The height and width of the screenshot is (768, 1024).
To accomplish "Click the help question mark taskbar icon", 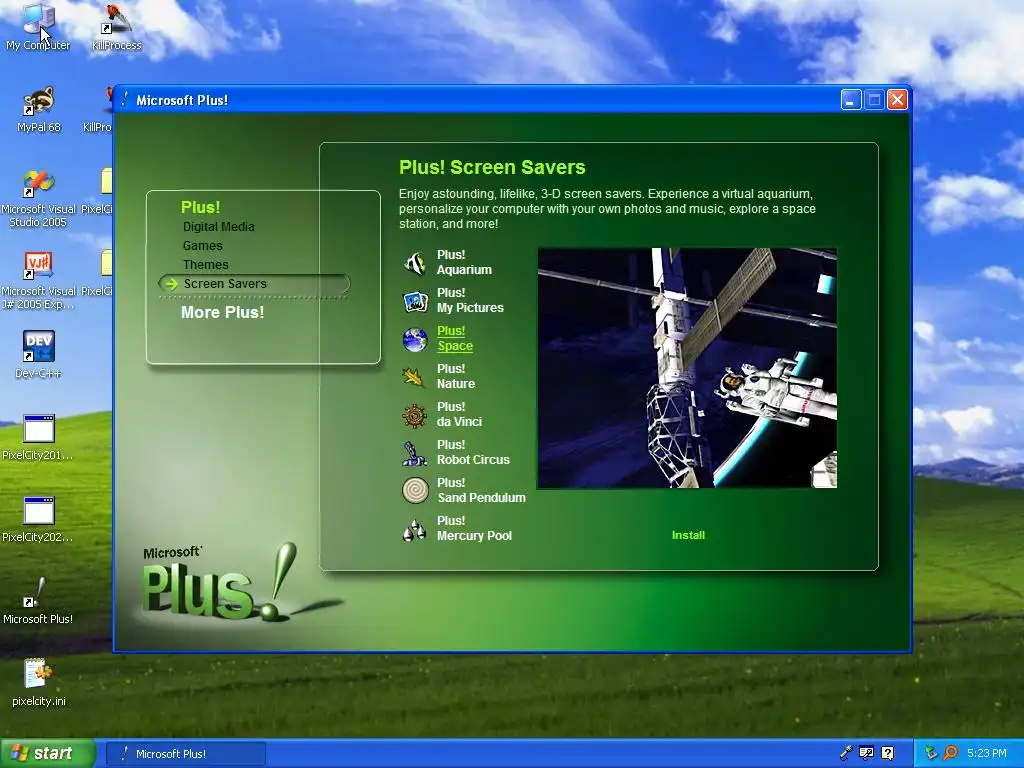I will tap(888, 753).
